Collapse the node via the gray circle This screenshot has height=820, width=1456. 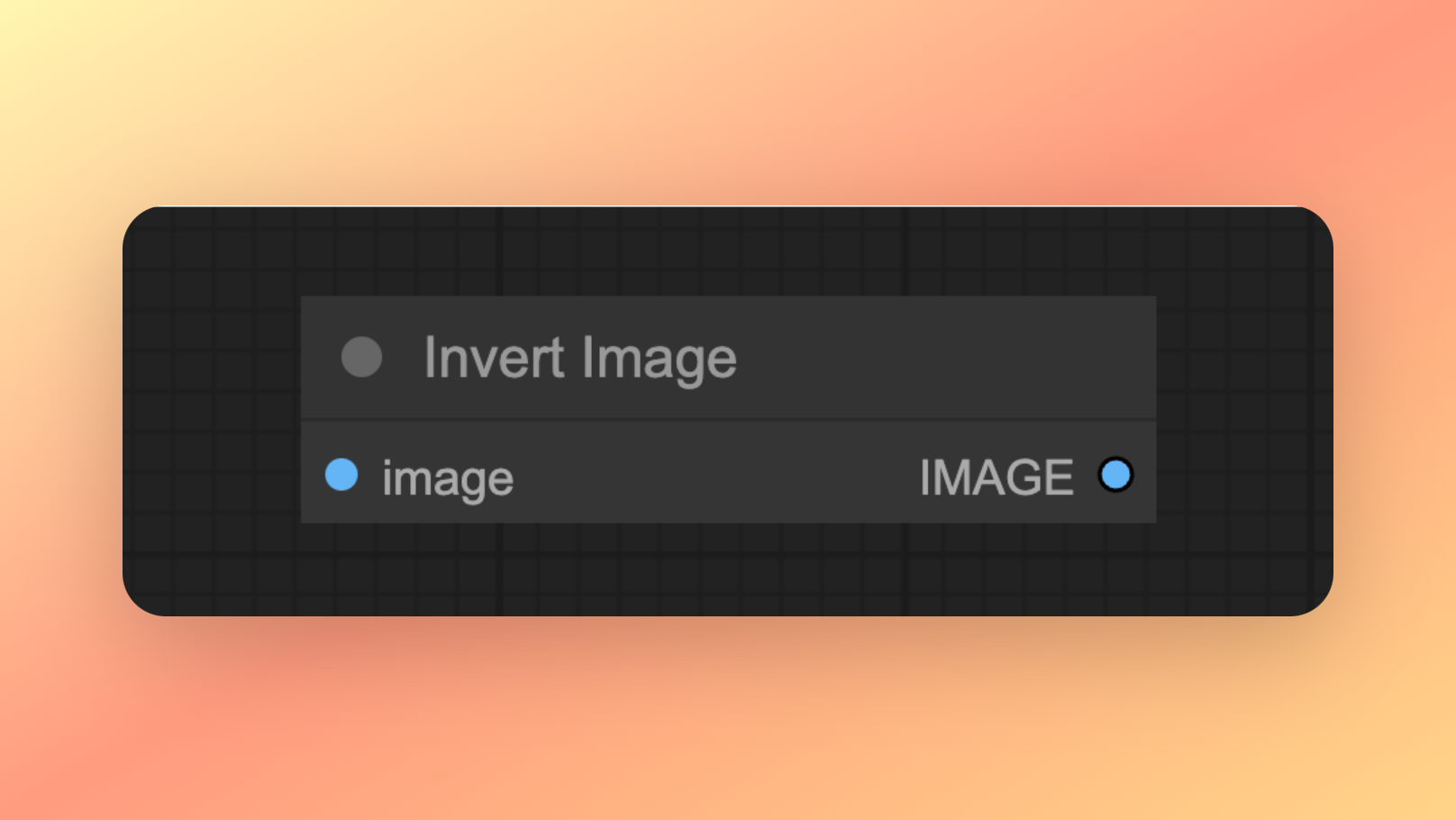pyautogui.click(x=361, y=357)
